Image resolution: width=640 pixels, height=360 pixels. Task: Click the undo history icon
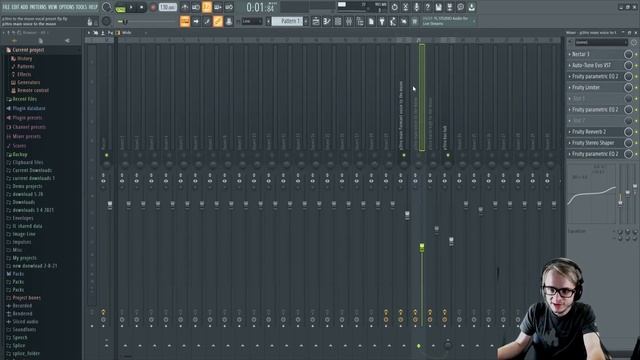(x=394, y=7)
